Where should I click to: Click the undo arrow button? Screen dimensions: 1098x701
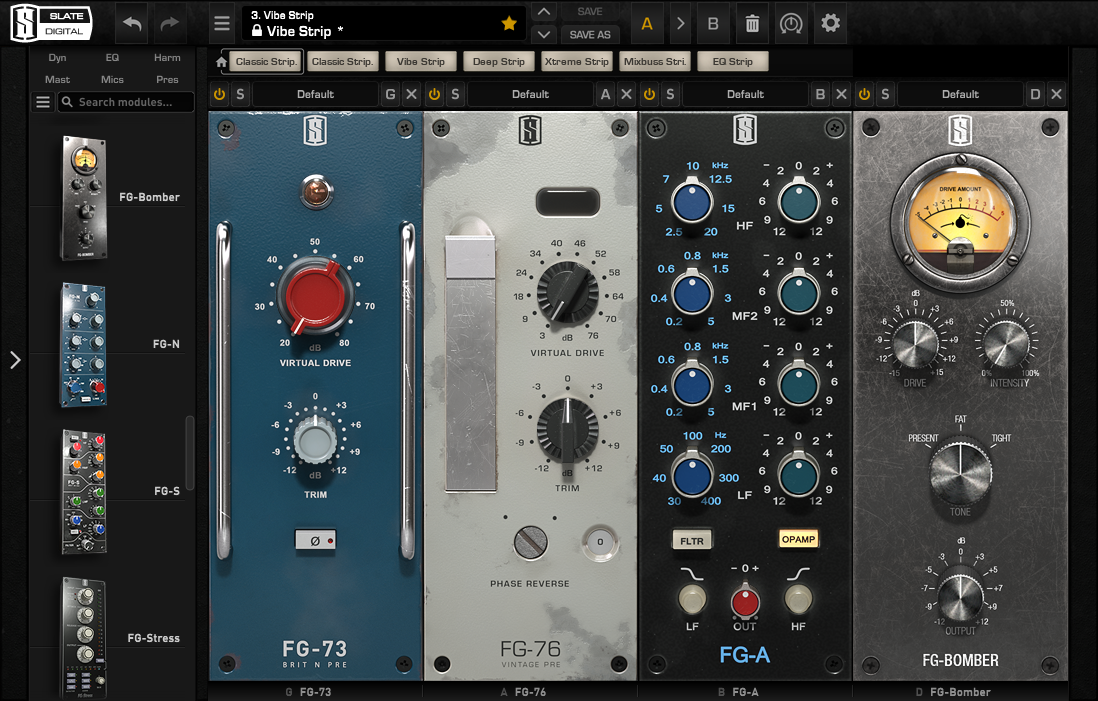point(132,23)
